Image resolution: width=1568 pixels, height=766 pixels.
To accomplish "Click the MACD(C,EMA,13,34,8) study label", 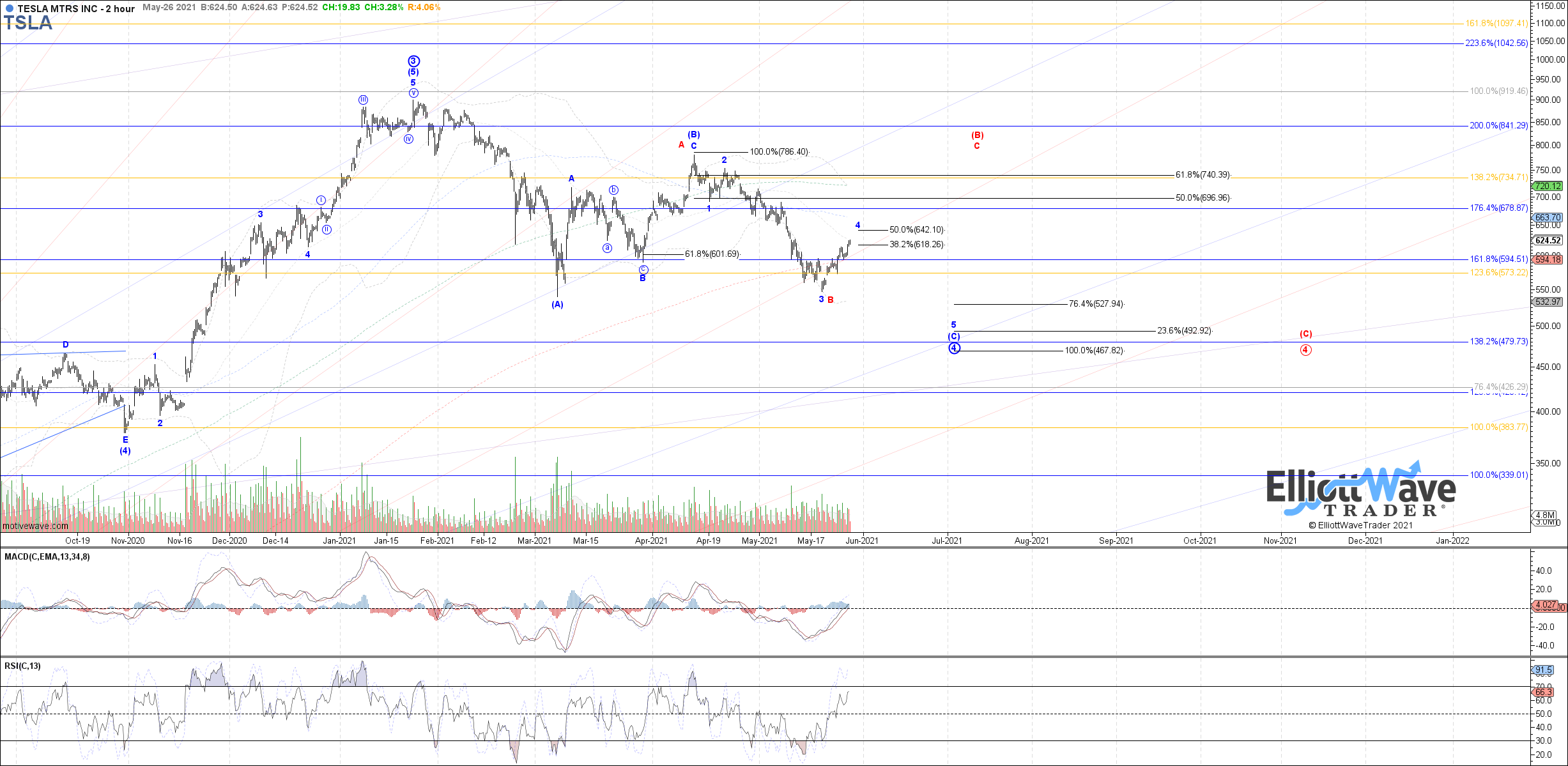I will tap(47, 557).
